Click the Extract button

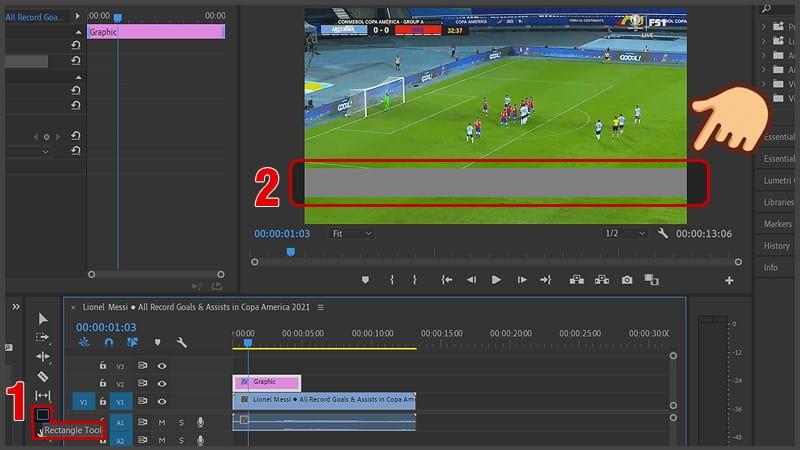602,280
